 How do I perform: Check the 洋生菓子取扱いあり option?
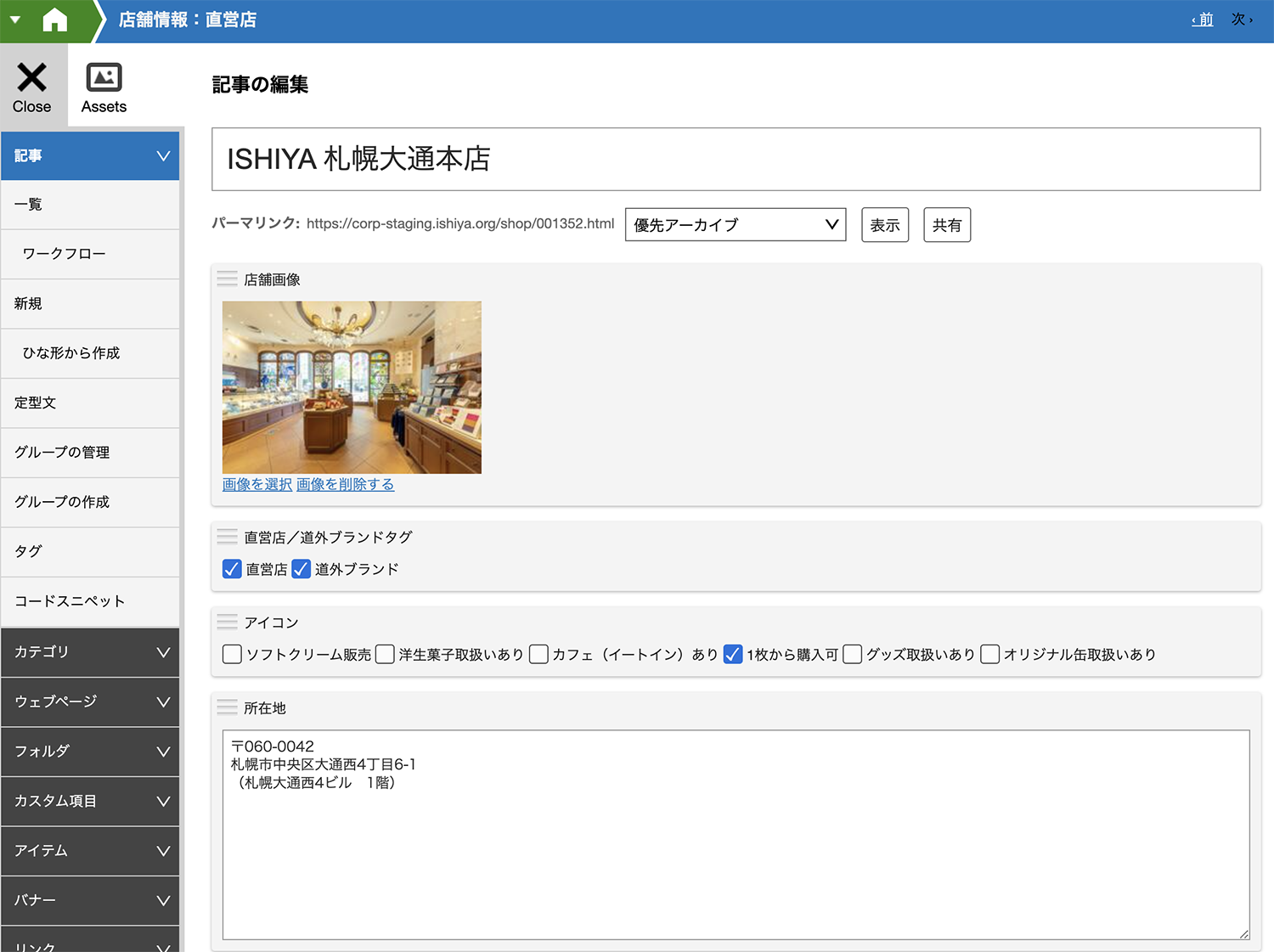click(385, 654)
